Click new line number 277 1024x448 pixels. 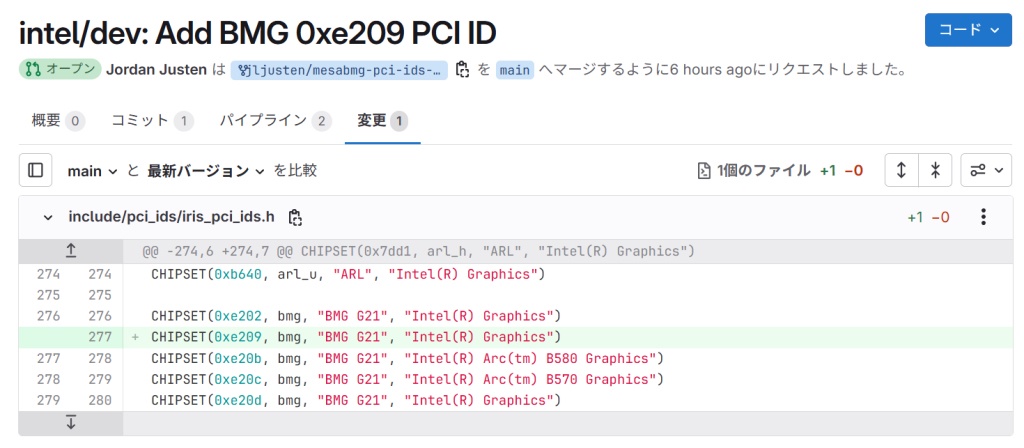pos(101,337)
